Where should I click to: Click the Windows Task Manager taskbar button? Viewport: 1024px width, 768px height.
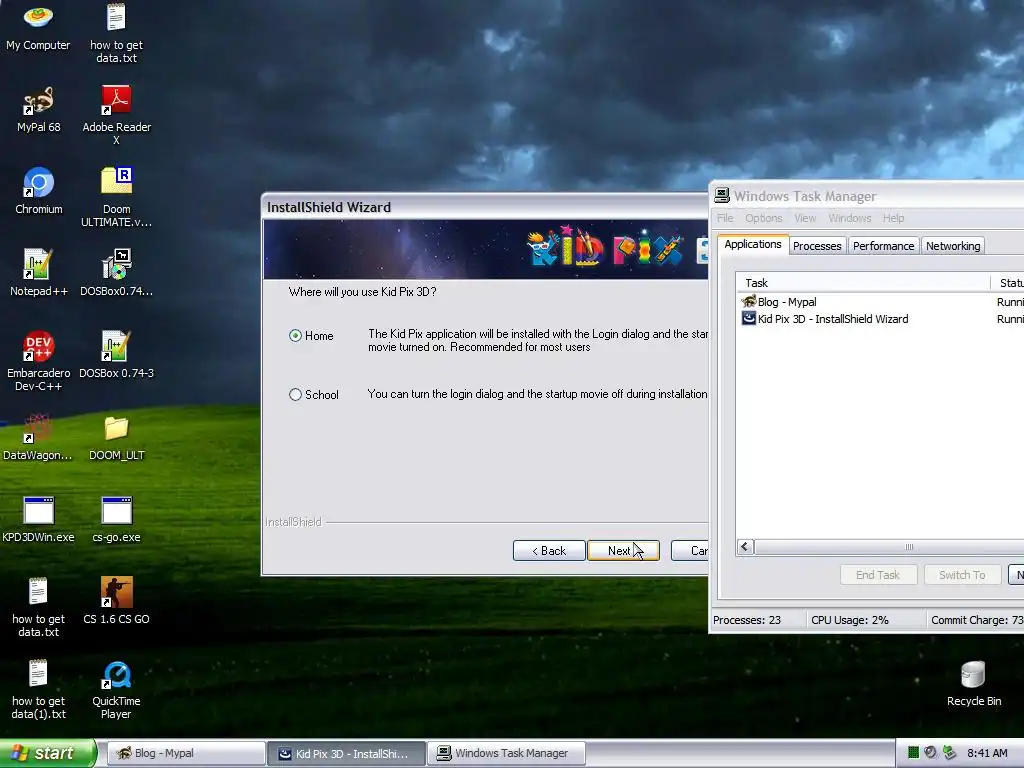pyautogui.click(x=506, y=753)
